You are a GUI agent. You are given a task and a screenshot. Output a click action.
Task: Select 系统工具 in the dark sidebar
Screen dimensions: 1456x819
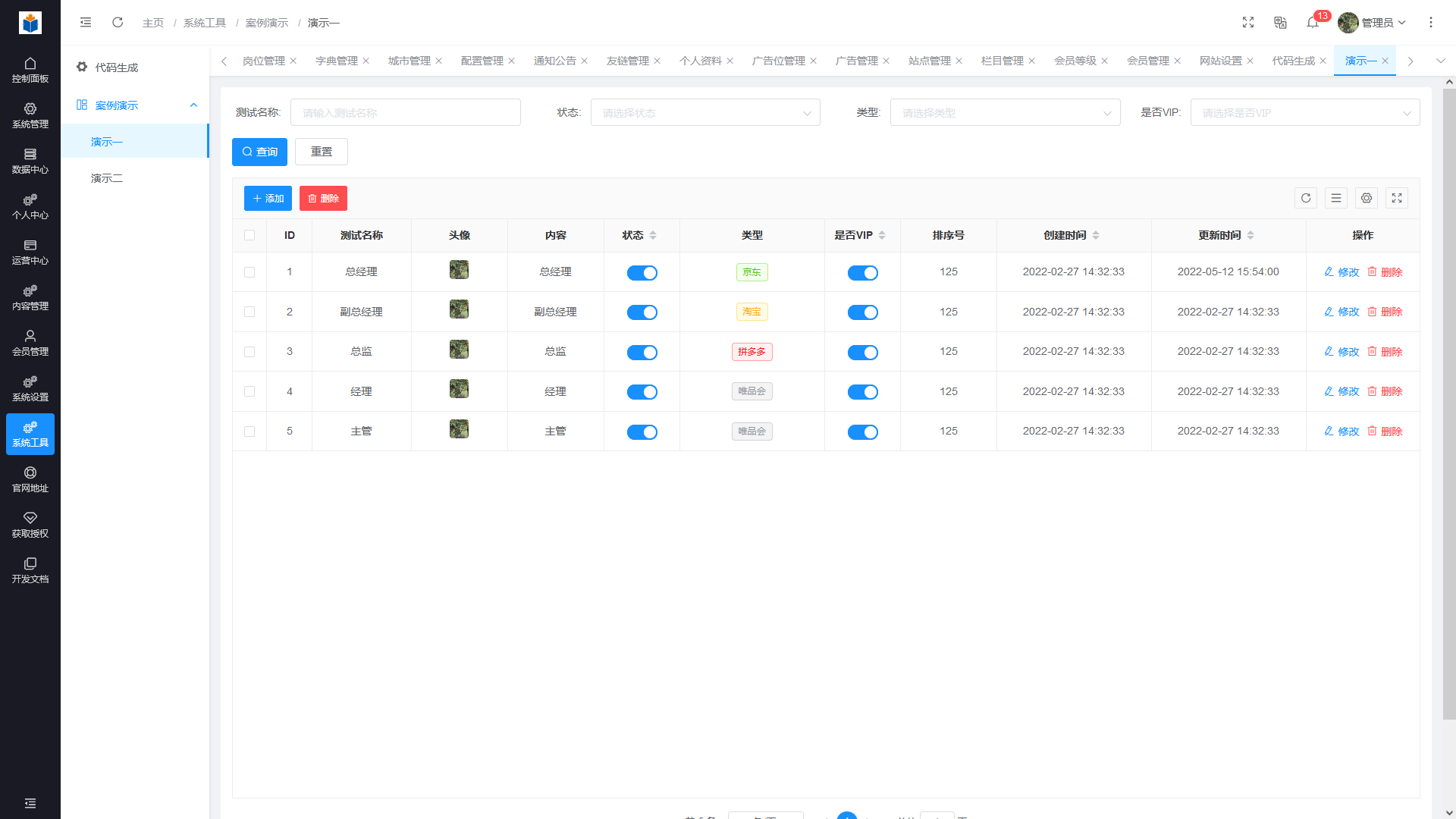coord(30,434)
